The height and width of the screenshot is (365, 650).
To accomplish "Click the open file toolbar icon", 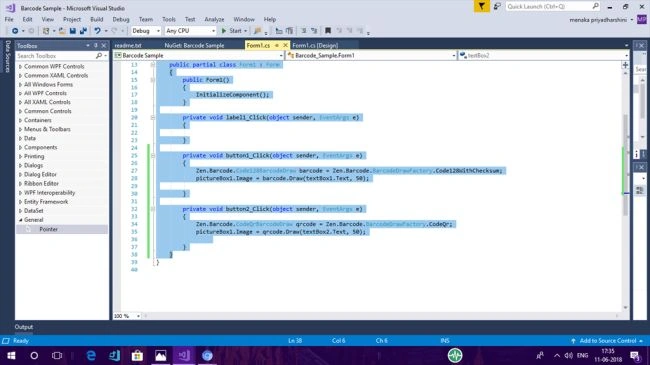I will point(62,31).
